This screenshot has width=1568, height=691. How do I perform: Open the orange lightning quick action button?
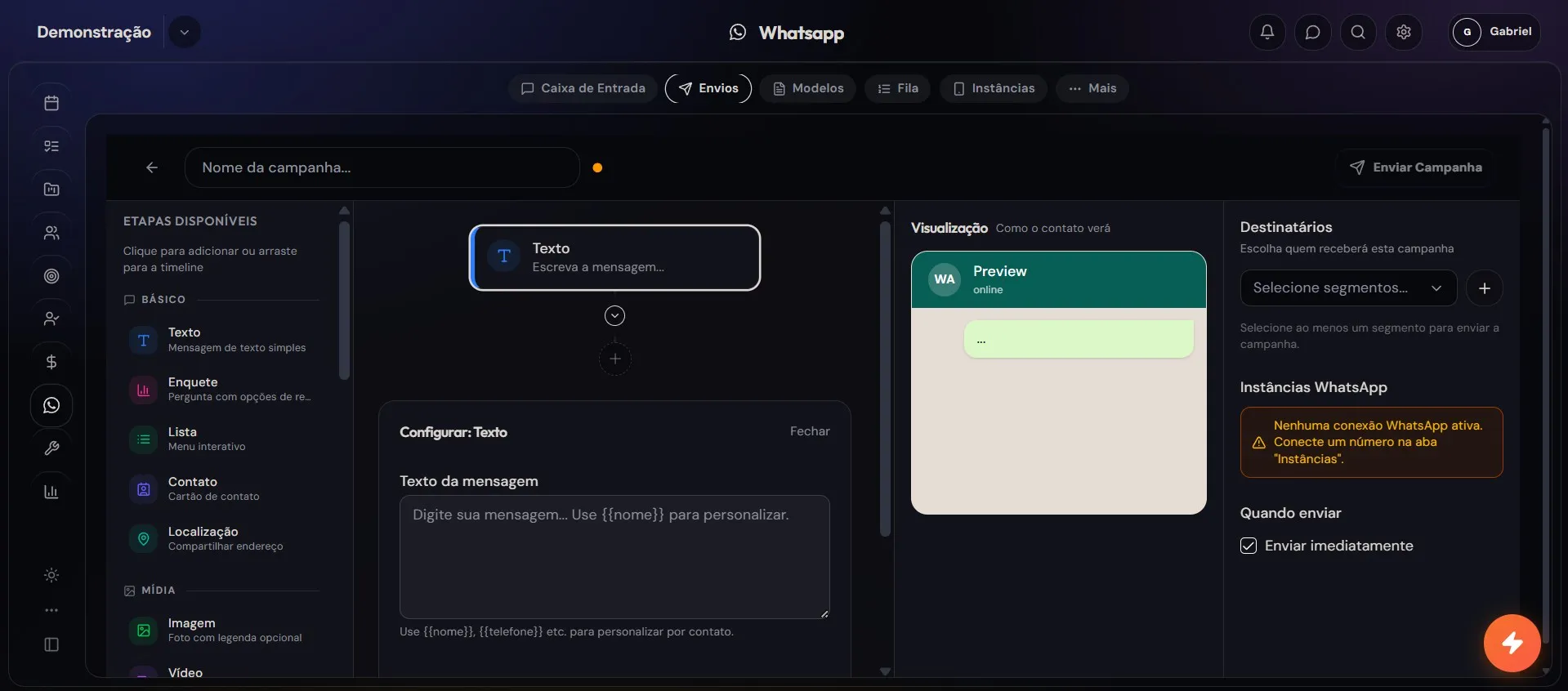pyautogui.click(x=1512, y=643)
